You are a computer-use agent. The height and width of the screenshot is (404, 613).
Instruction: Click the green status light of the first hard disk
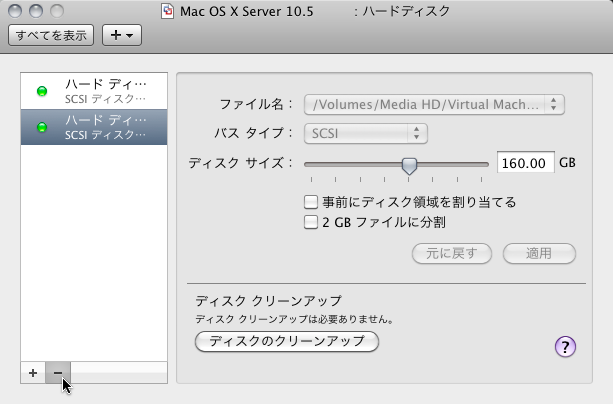click(42, 91)
